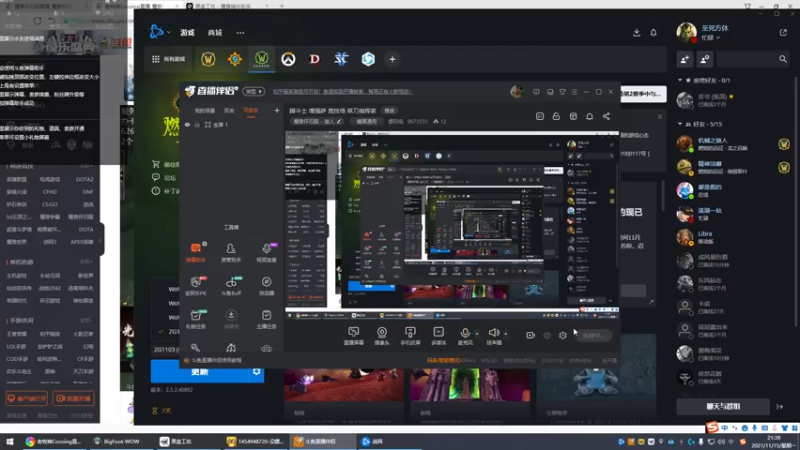800x450 pixels.
Task: Click the friends search magnifier icon
Action: pyautogui.click(x=783, y=59)
